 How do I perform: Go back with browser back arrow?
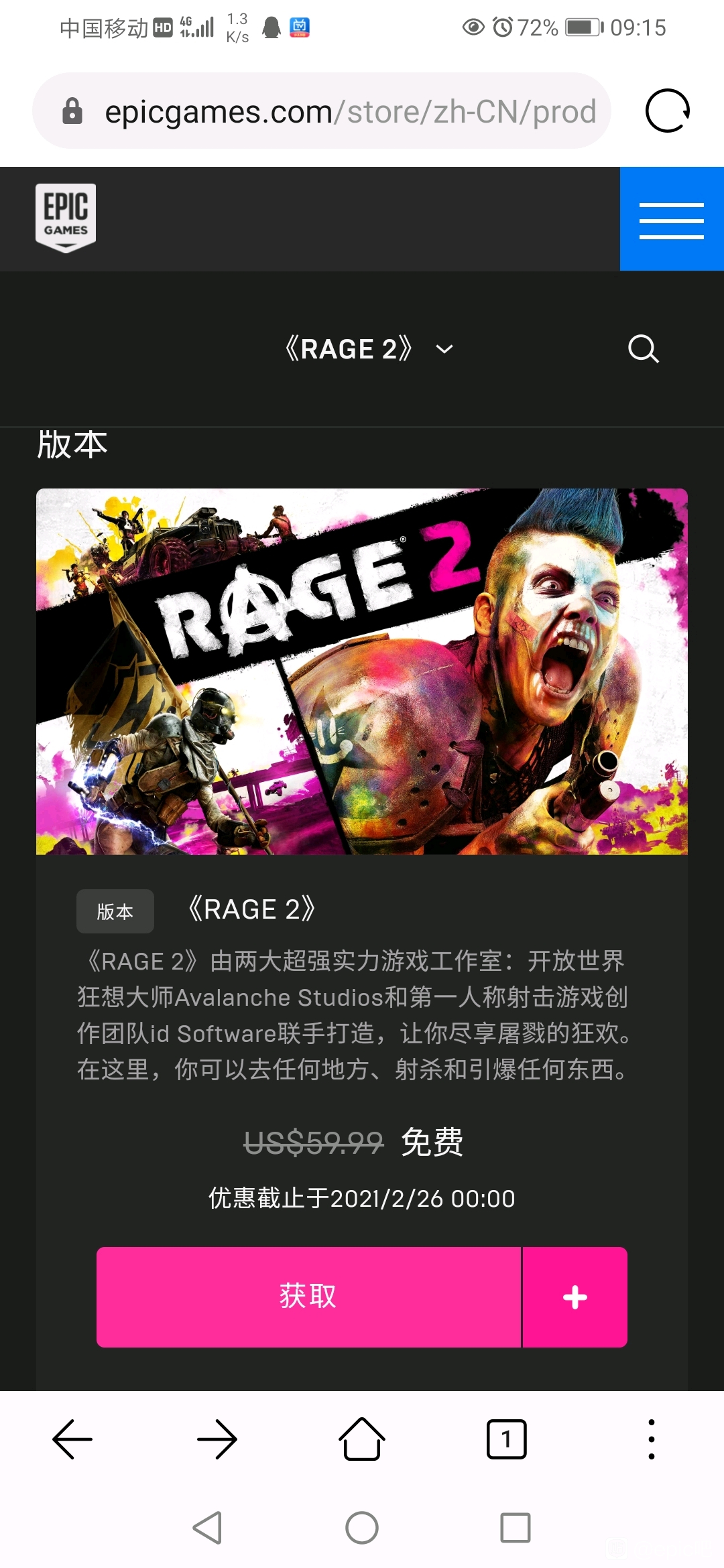[72, 1439]
